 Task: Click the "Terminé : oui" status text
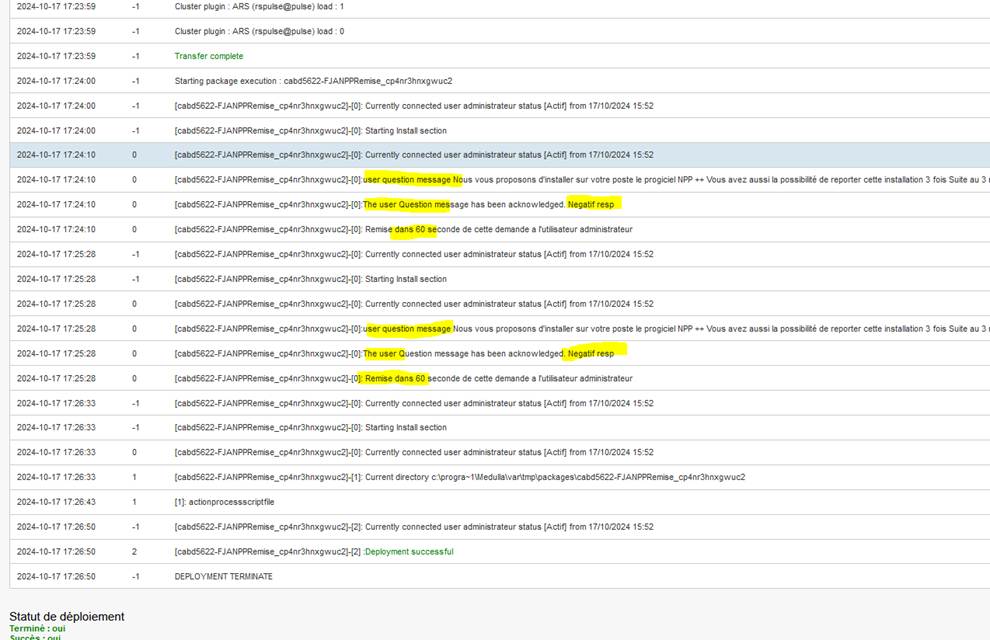click(x=37, y=628)
